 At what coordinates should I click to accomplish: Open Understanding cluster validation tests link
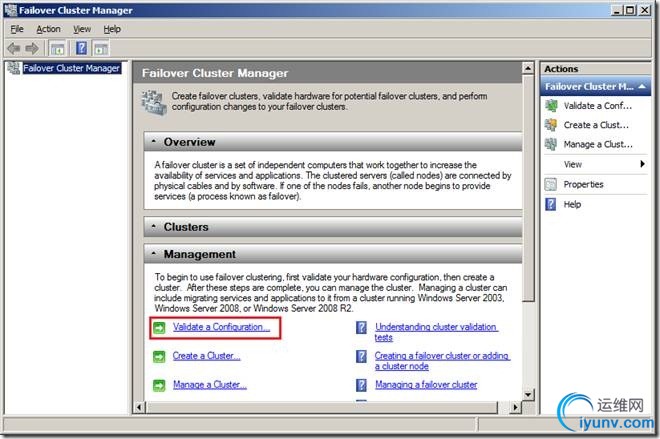point(436,332)
